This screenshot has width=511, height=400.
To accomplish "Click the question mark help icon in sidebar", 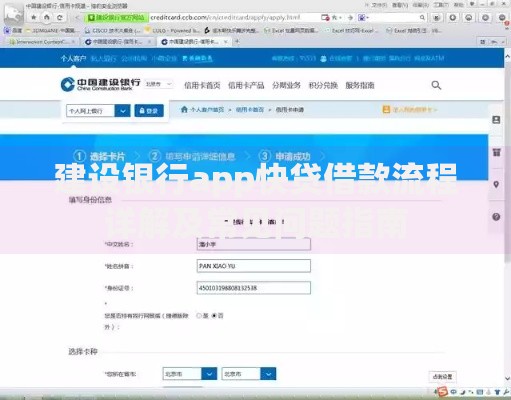I will [x=496, y=217].
